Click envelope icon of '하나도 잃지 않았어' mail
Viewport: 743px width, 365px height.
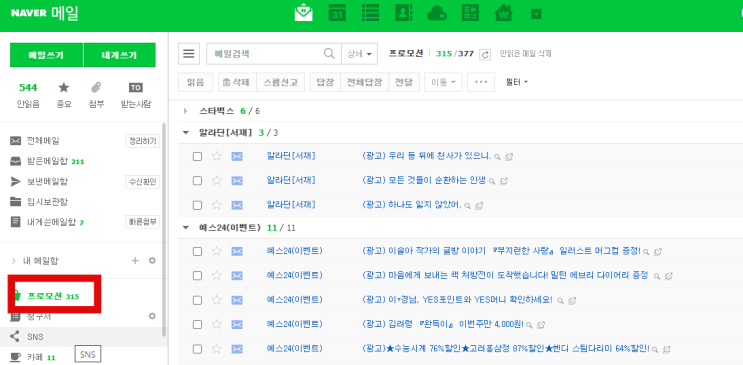[x=237, y=205]
